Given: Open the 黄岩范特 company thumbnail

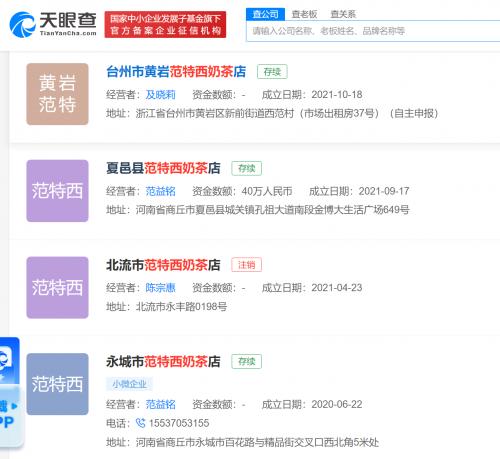Looking at the screenshot, I should [x=57, y=94].
